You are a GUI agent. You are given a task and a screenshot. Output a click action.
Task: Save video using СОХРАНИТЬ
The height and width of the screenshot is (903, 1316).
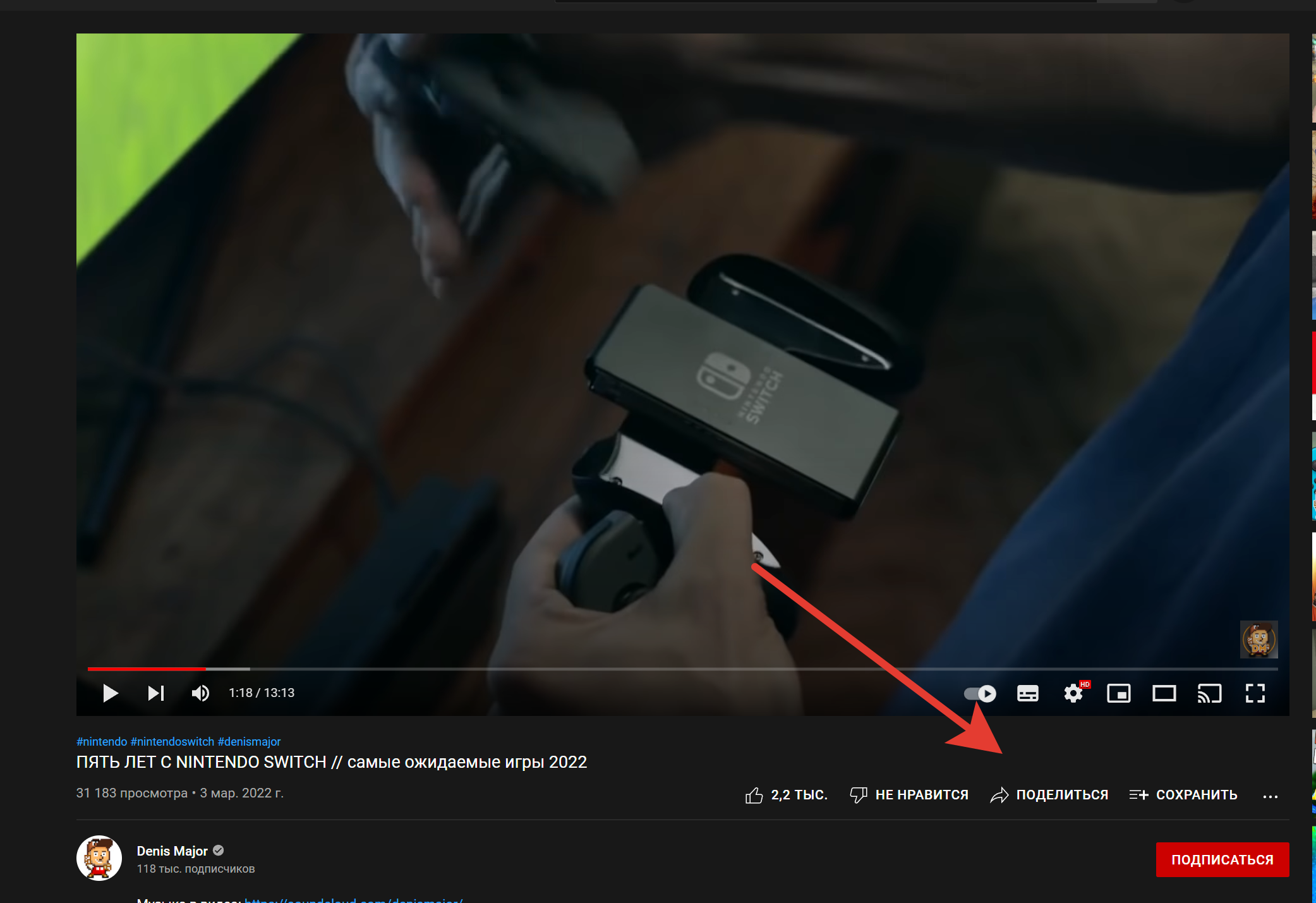point(1183,795)
